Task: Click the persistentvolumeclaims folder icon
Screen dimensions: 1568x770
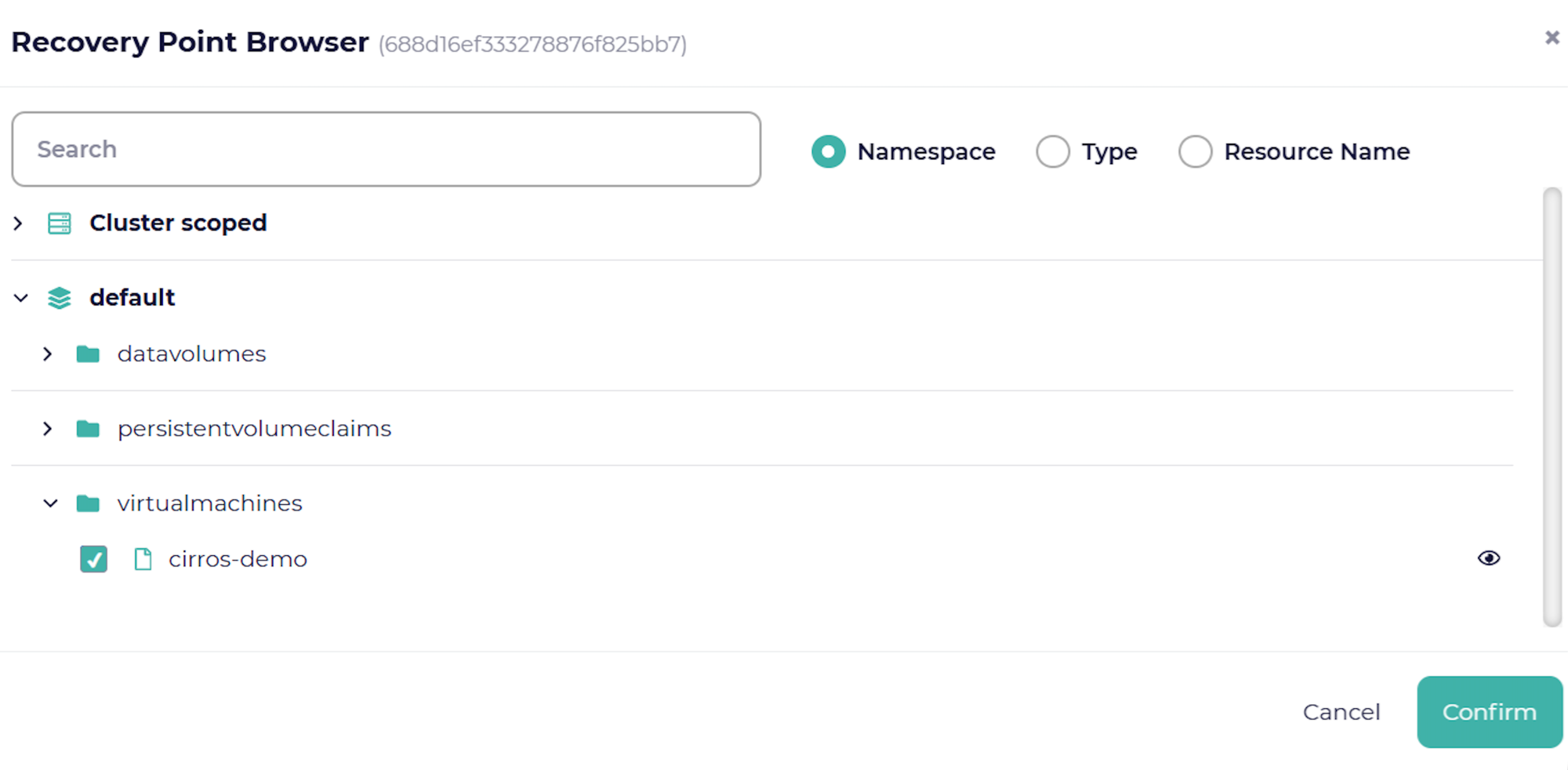Action: pos(88,429)
